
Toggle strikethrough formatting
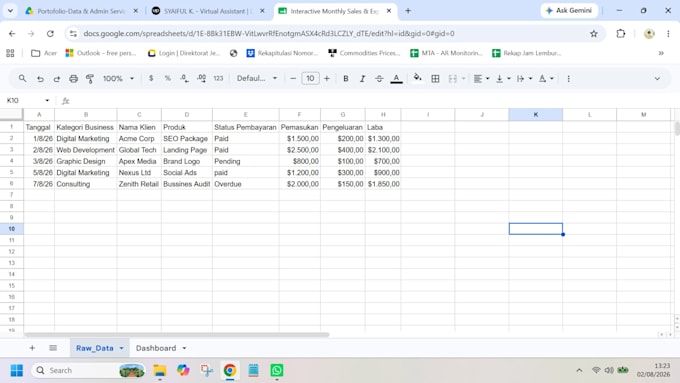[379, 79]
